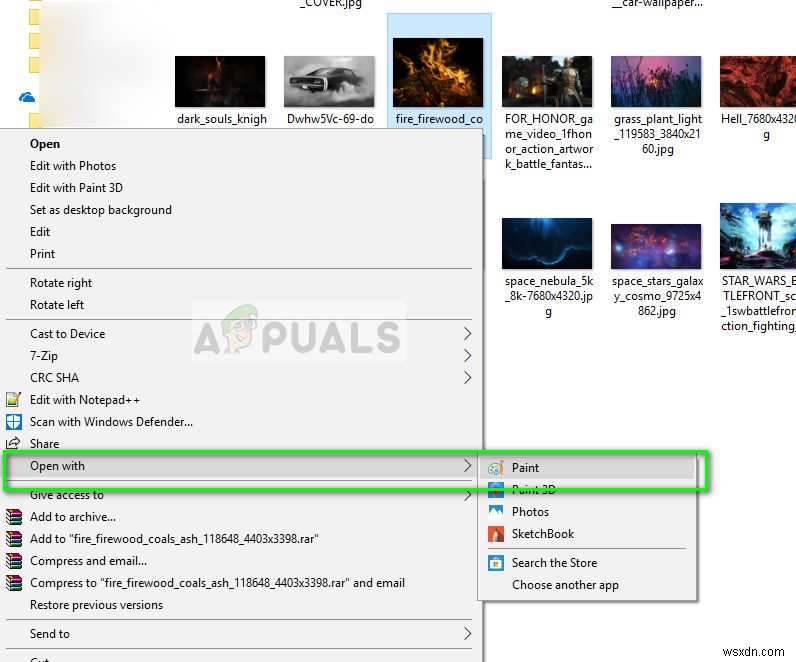The image size is (796, 662).
Task: Select Choose another app
Action: click(565, 585)
